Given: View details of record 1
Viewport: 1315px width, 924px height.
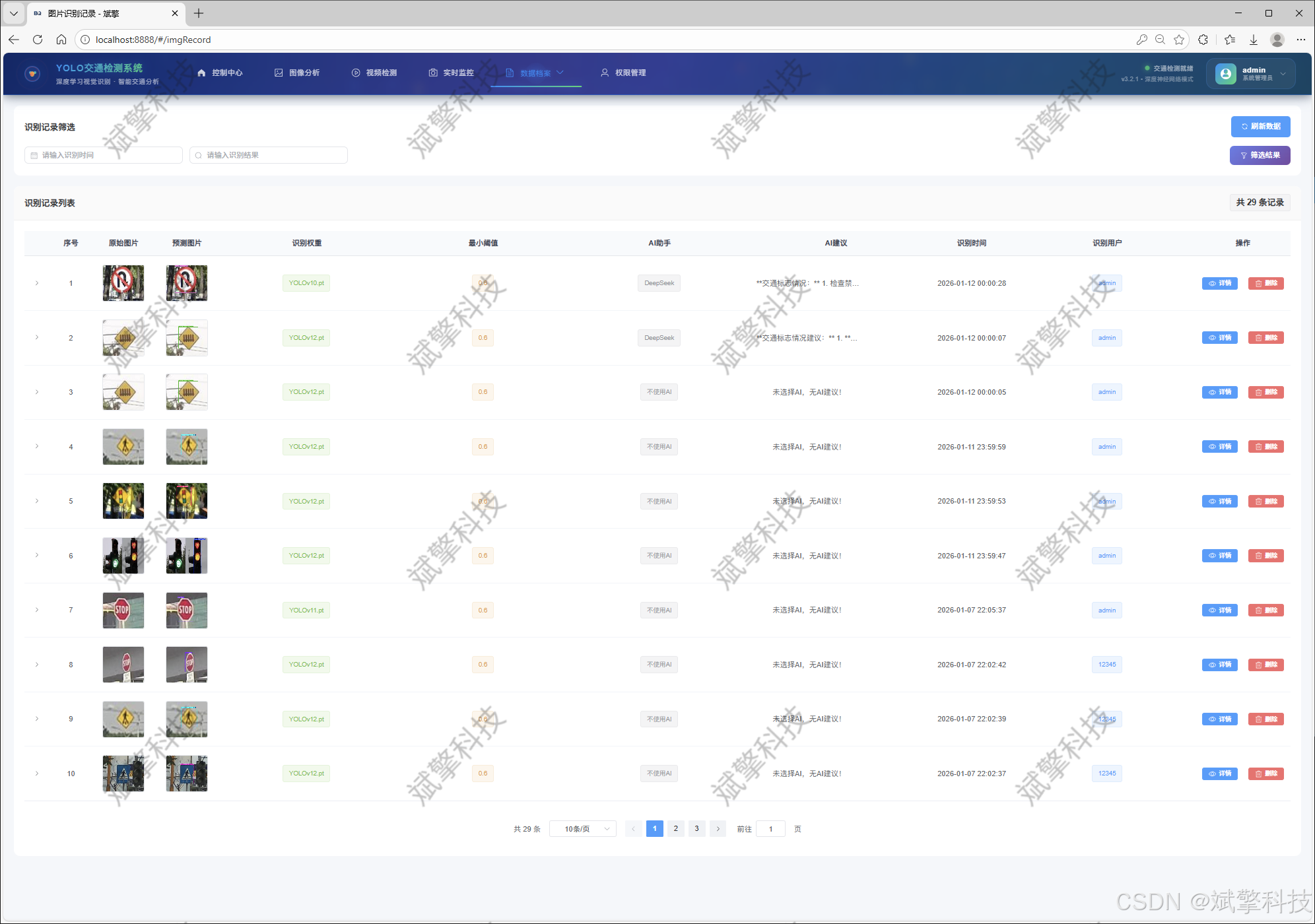Looking at the screenshot, I should point(1219,283).
